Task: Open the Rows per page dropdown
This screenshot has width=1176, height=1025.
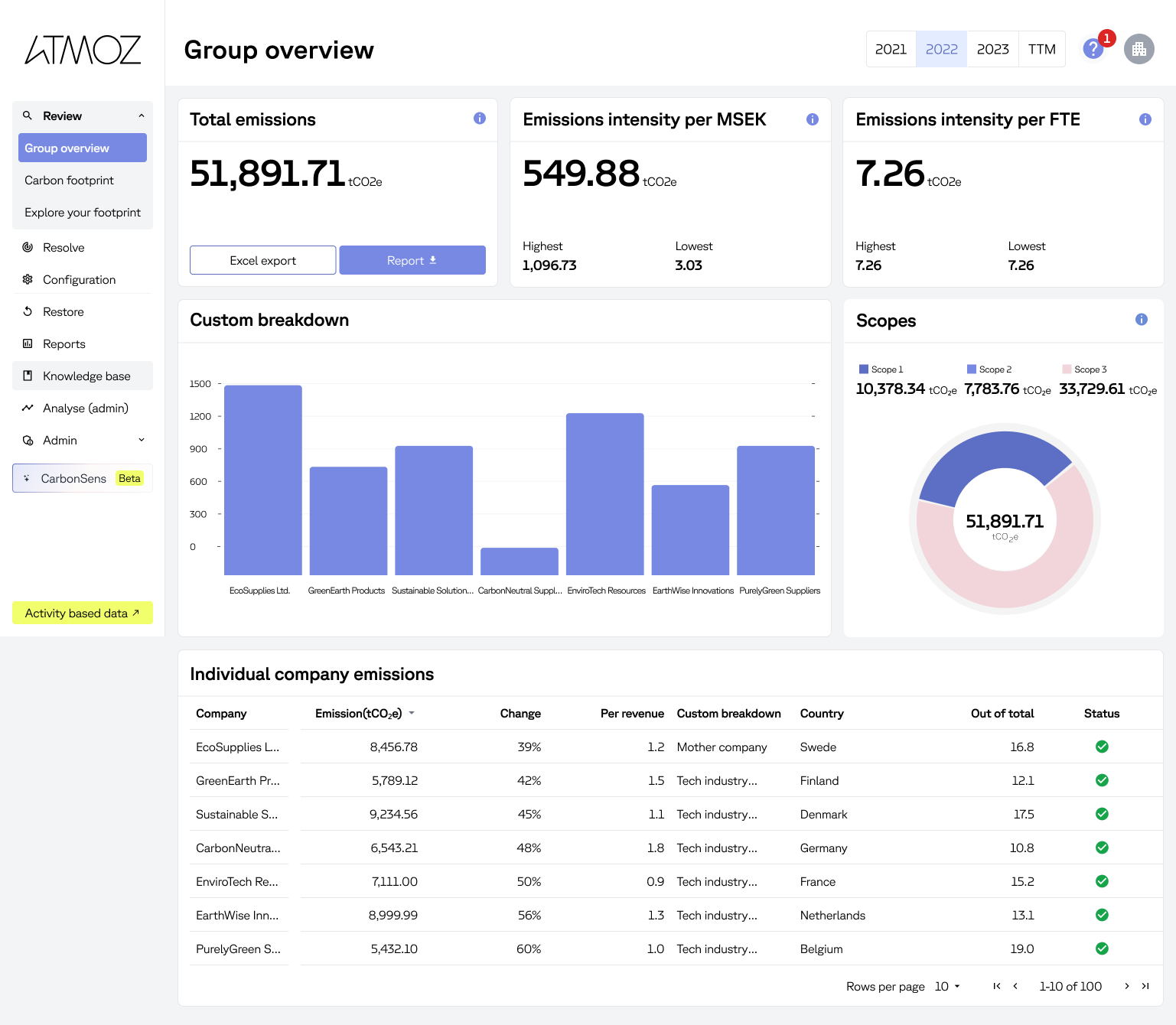Action: (x=947, y=987)
